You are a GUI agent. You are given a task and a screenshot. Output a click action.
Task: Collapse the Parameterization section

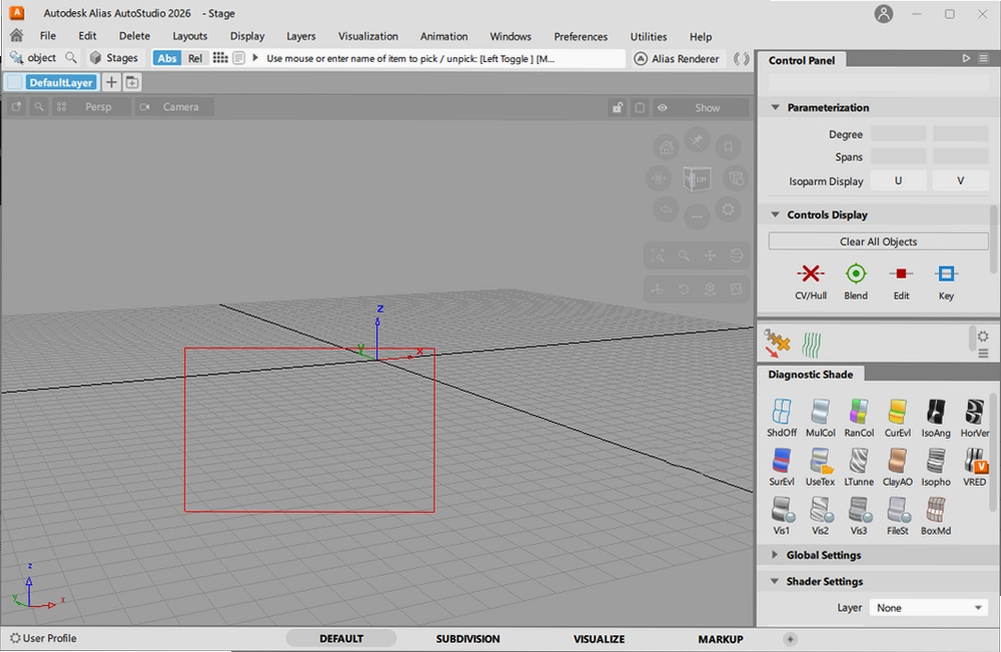coord(775,107)
